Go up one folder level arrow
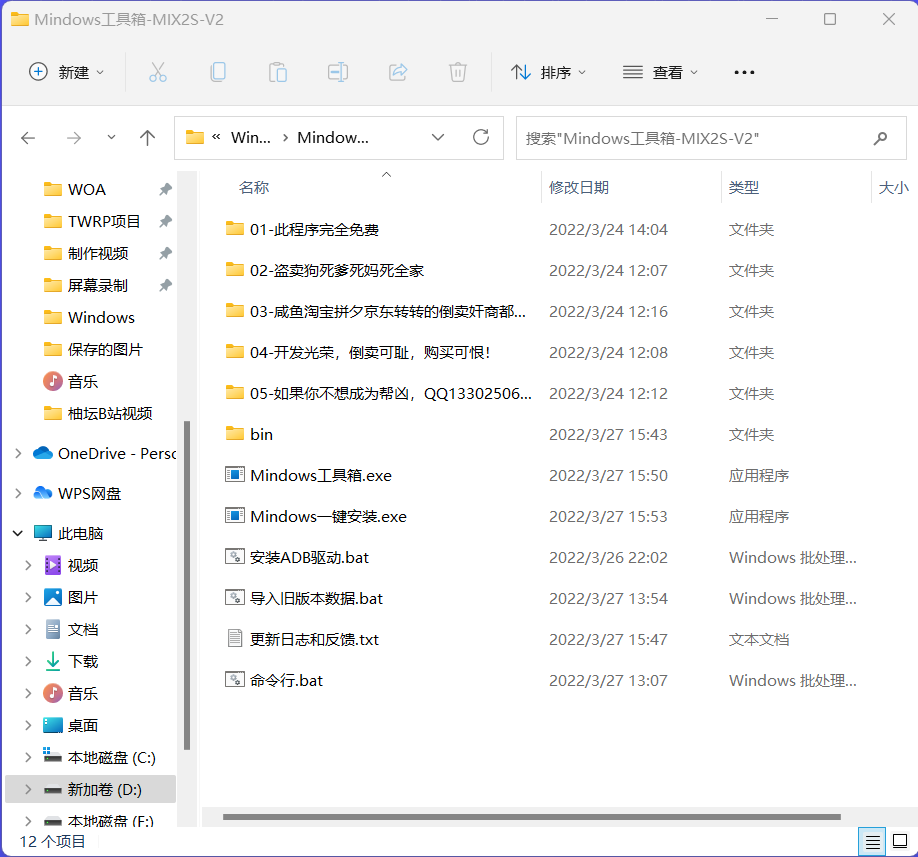Screen dimensions: 918x857 click(148, 138)
